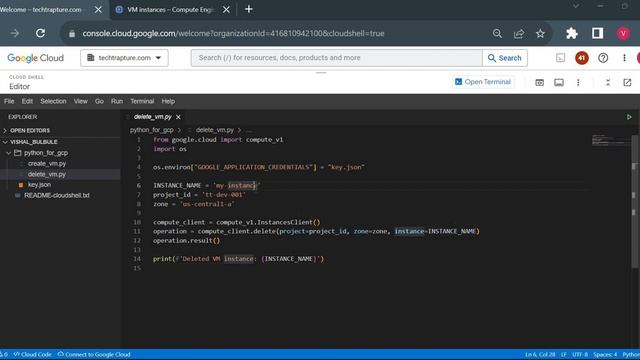Screen dimensions: 640x360
Task: Run the Python file with play icon
Action: [x=629, y=117]
